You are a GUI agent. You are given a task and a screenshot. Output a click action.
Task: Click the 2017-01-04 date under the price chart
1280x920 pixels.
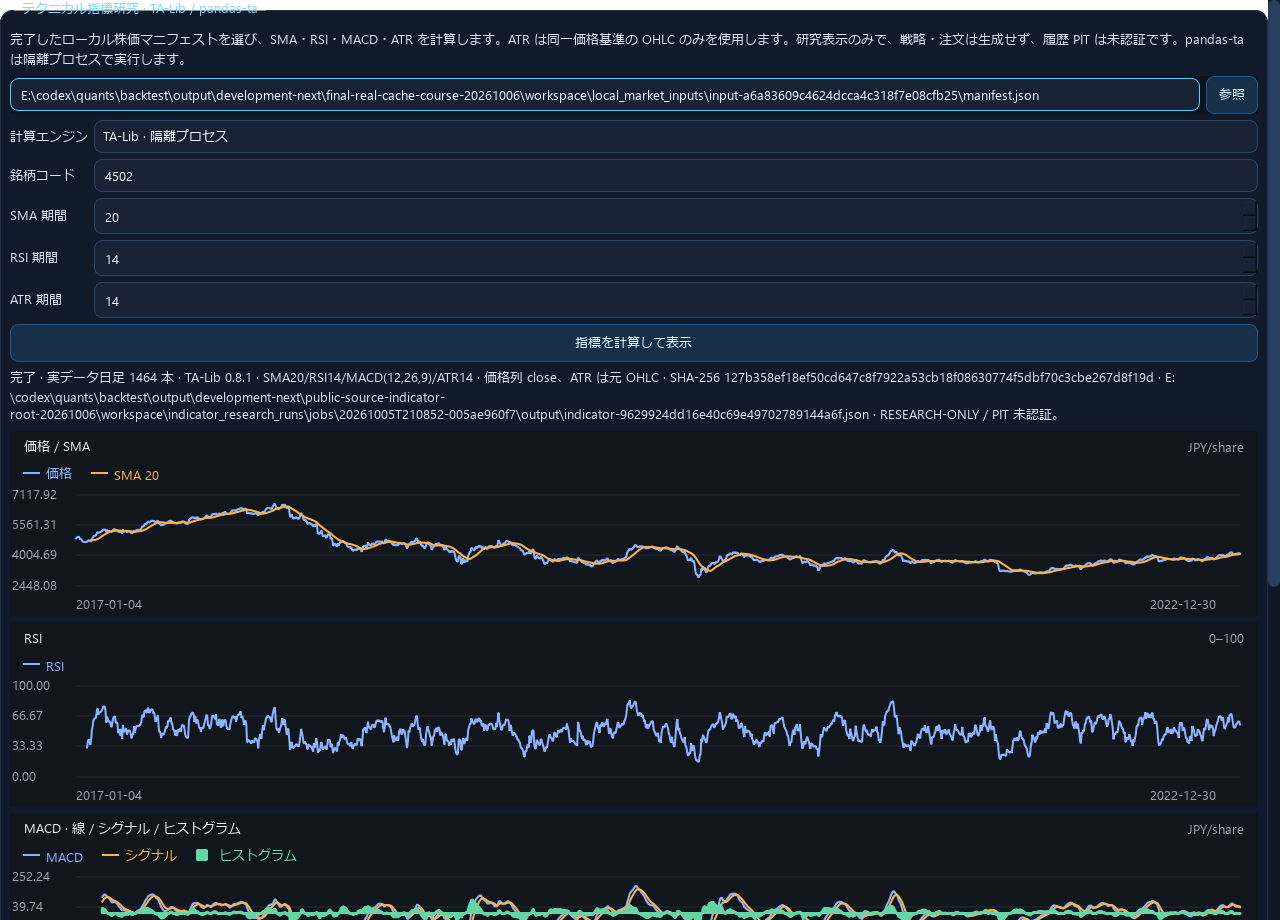tap(109, 604)
